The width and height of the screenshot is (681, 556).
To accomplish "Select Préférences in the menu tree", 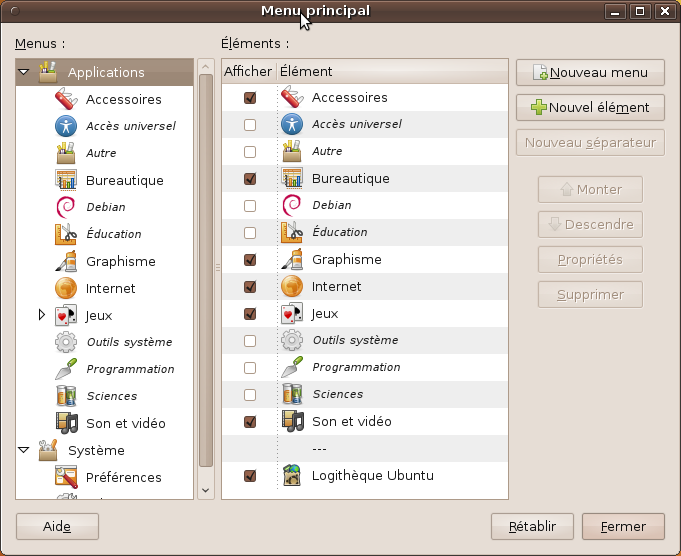I will pyautogui.click(x=123, y=477).
